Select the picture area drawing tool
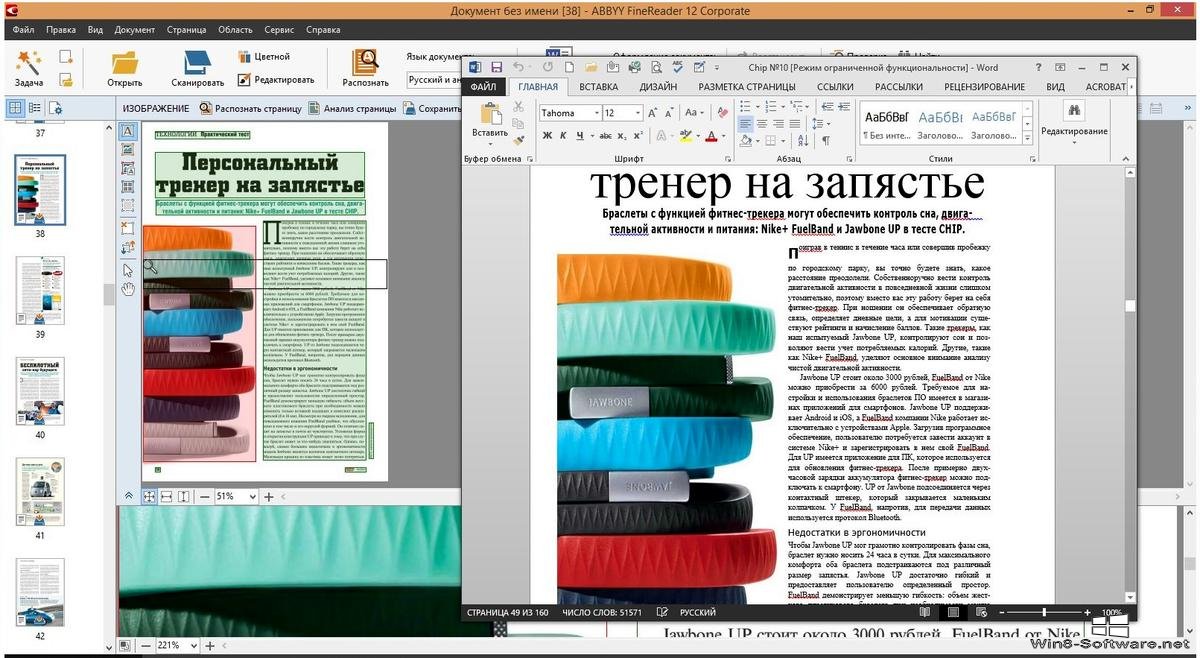This screenshot has width=1200, height=658. 128,150
